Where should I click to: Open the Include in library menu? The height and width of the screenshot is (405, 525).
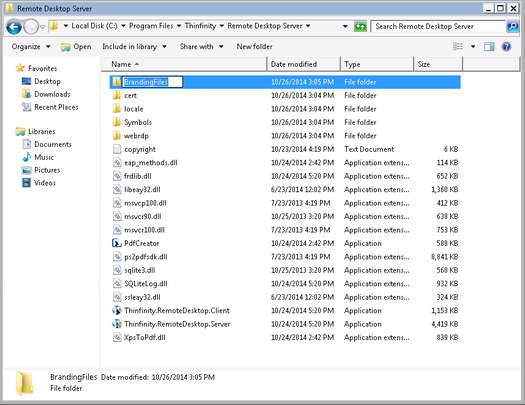pos(134,47)
